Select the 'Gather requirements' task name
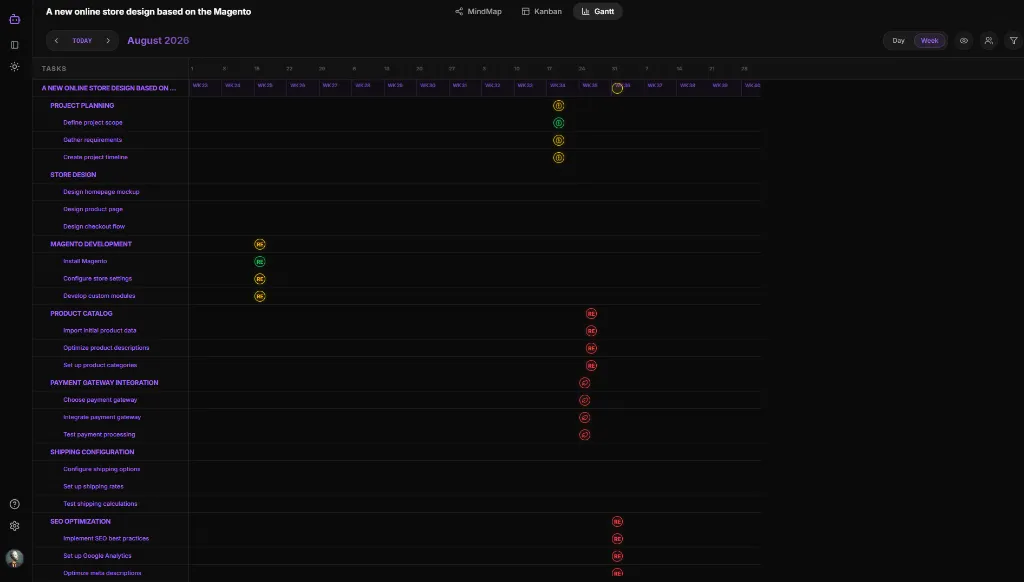The image size is (1024, 582). pos(93,140)
